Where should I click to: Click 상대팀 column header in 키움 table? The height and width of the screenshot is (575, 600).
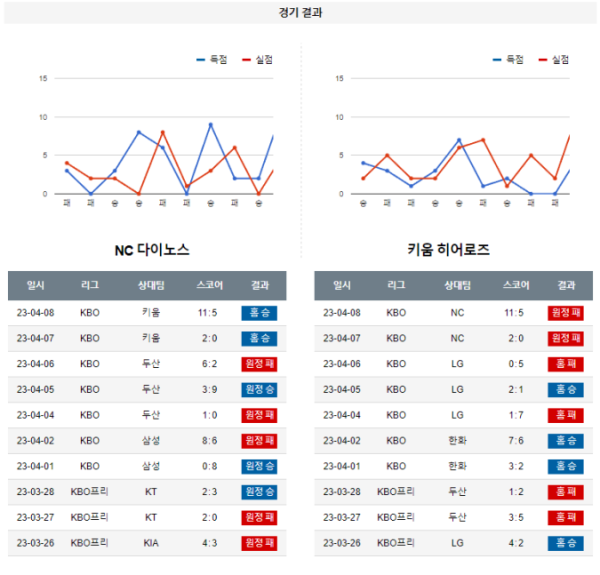(458, 285)
